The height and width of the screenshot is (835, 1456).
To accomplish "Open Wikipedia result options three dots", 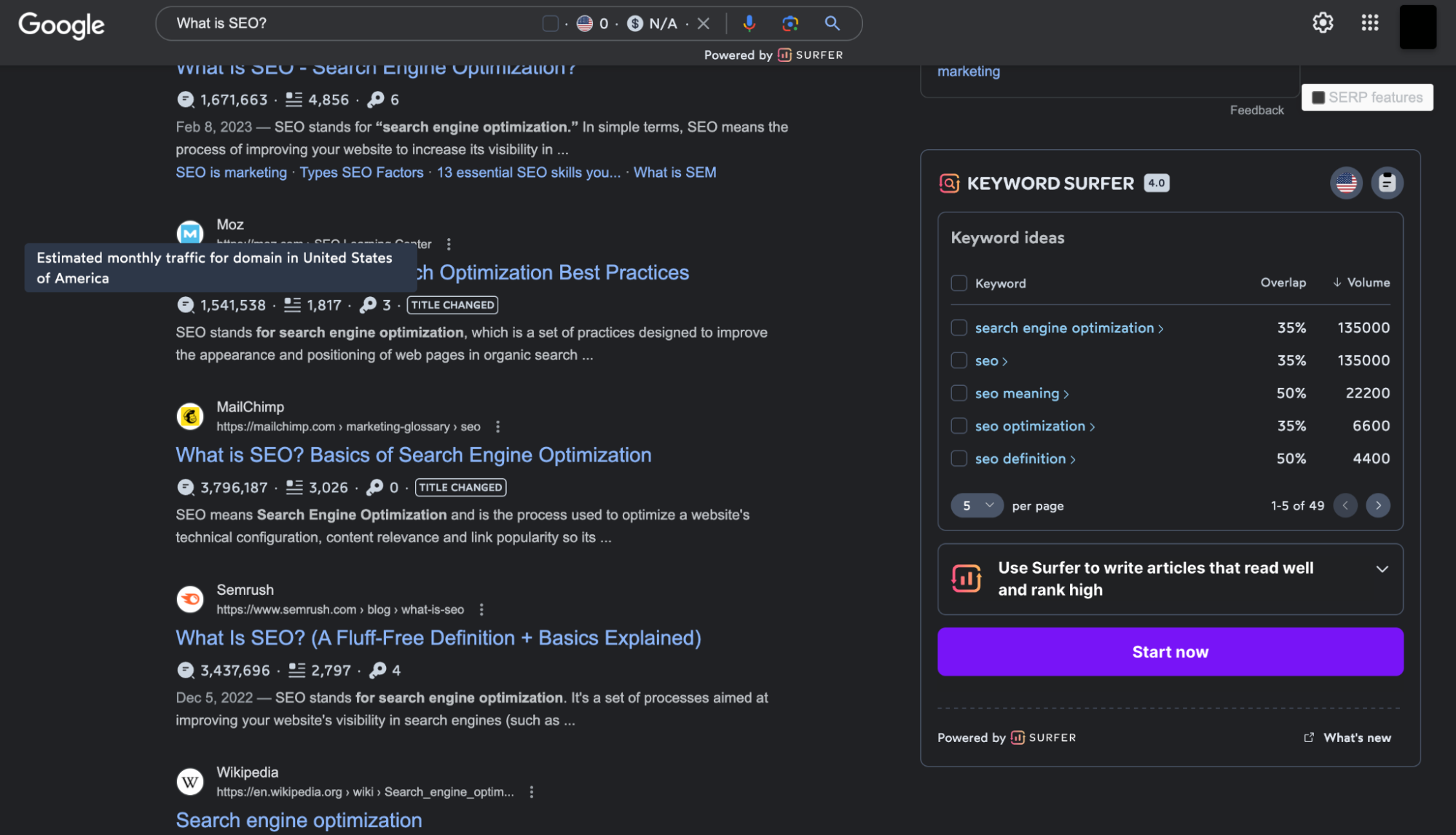I will 532,792.
